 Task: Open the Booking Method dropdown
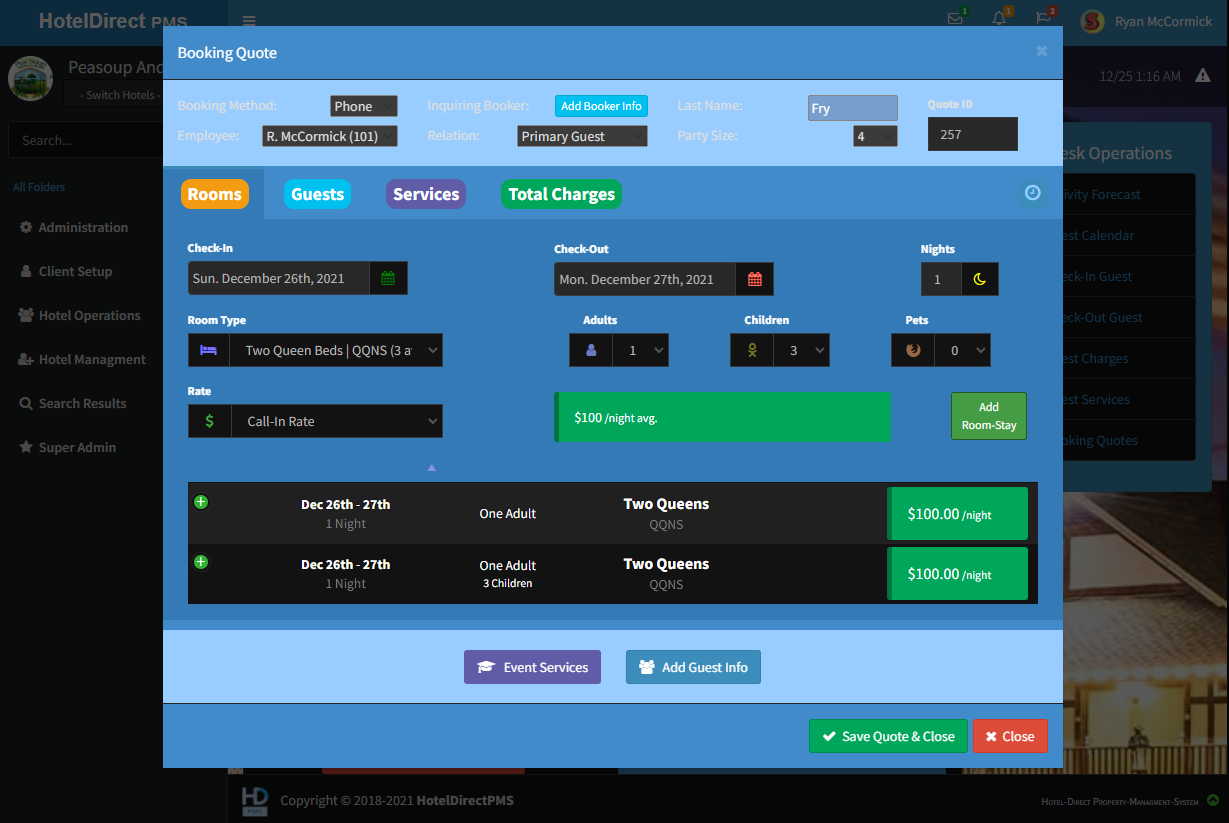click(363, 106)
